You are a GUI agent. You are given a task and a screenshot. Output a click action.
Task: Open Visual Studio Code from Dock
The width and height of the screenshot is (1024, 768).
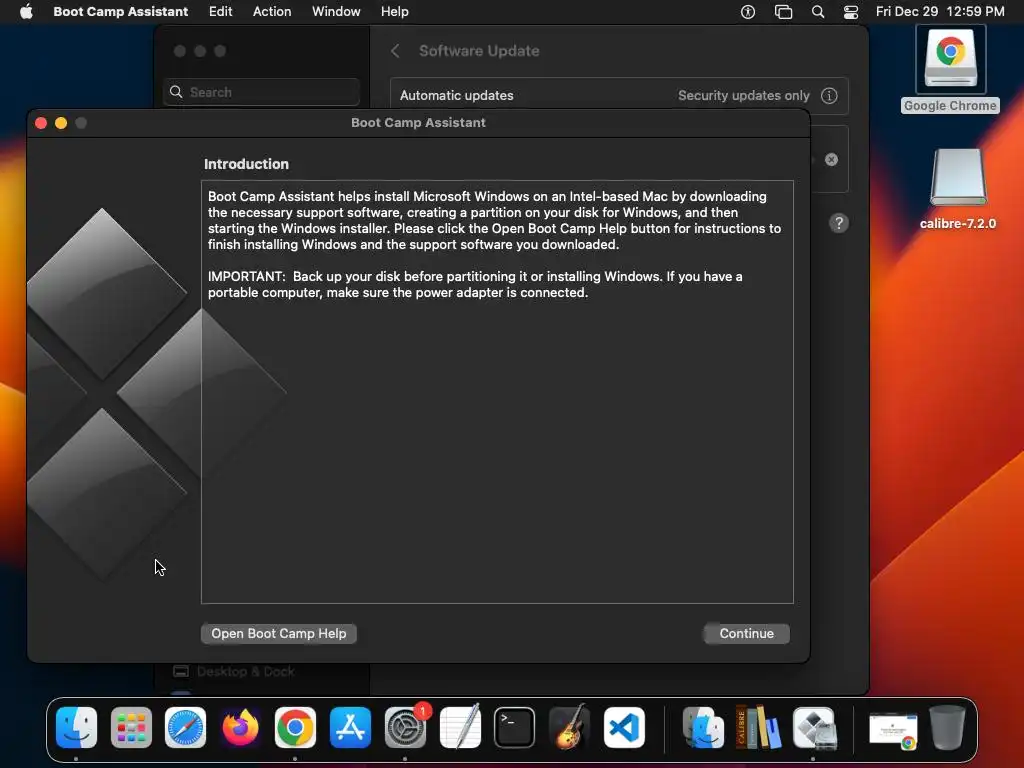pos(624,728)
